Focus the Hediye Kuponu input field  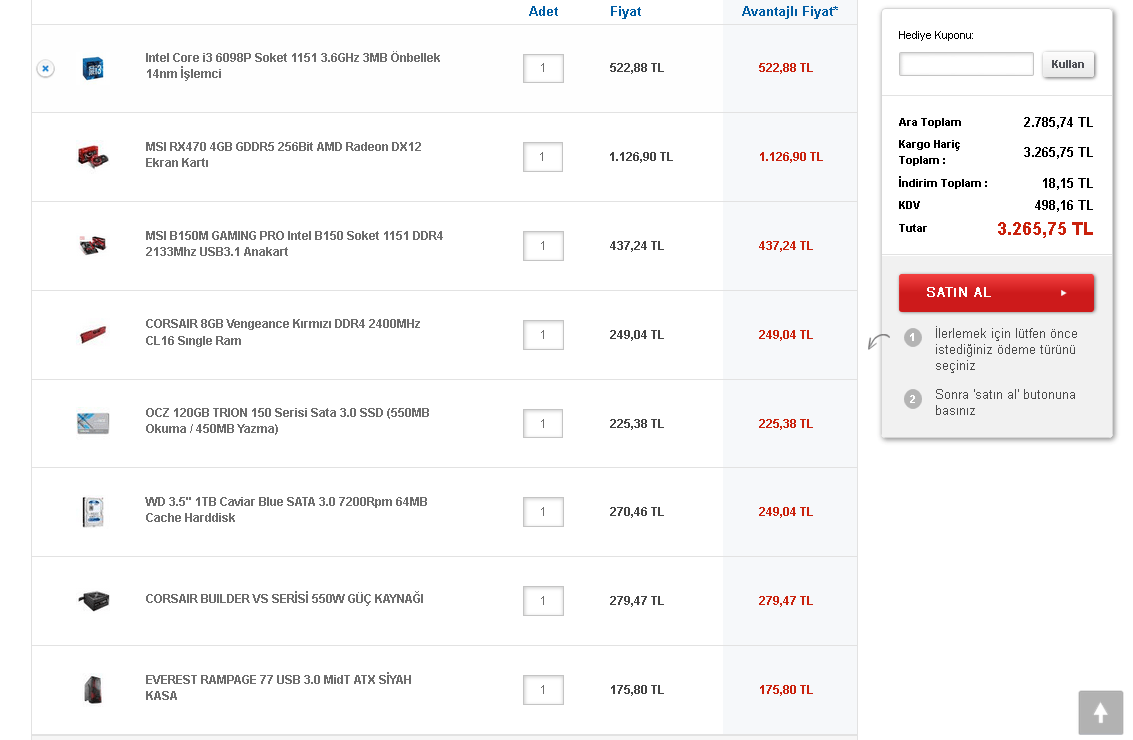pyautogui.click(x=966, y=64)
